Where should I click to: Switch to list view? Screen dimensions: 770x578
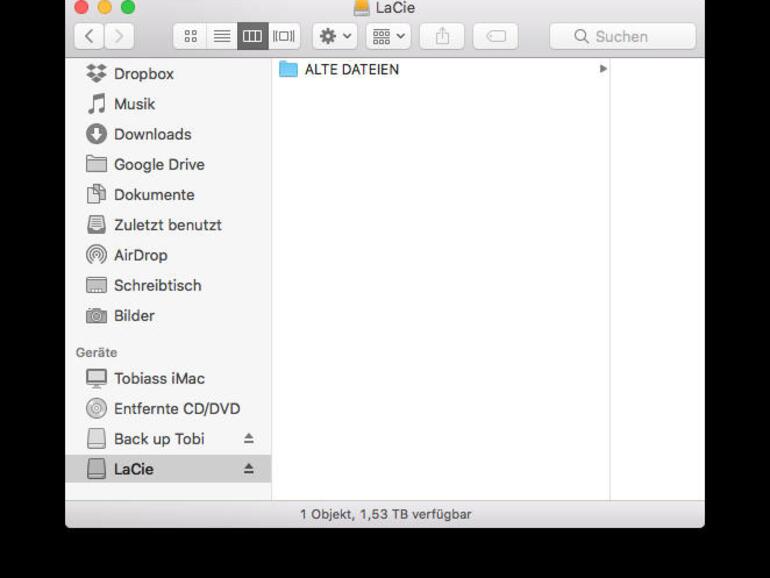tap(222, 36)
